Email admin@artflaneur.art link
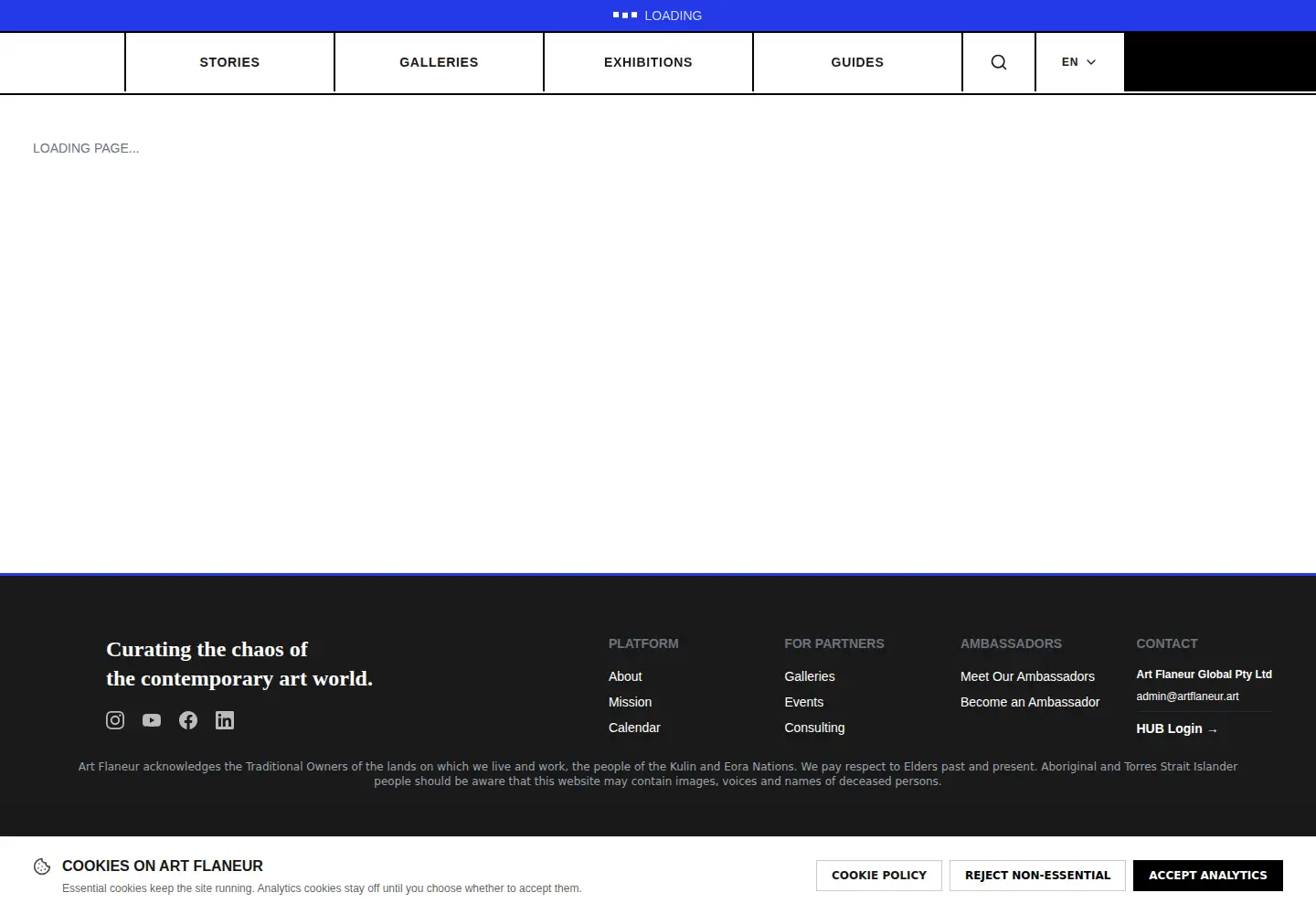 [1187, 696]
